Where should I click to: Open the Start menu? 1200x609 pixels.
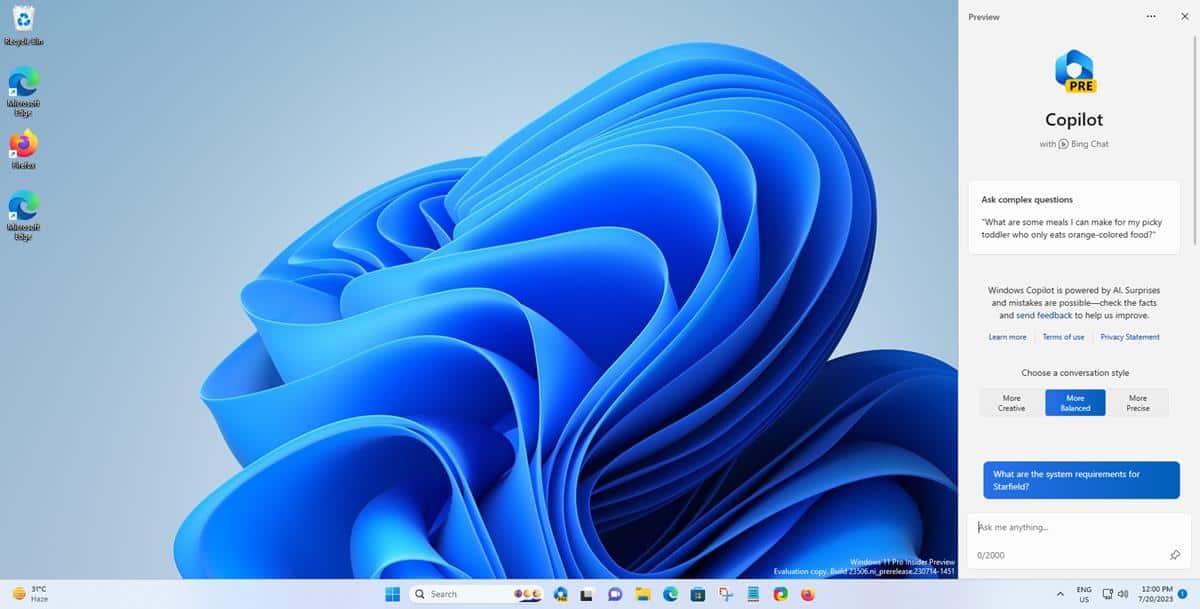[x=392, y=594]
